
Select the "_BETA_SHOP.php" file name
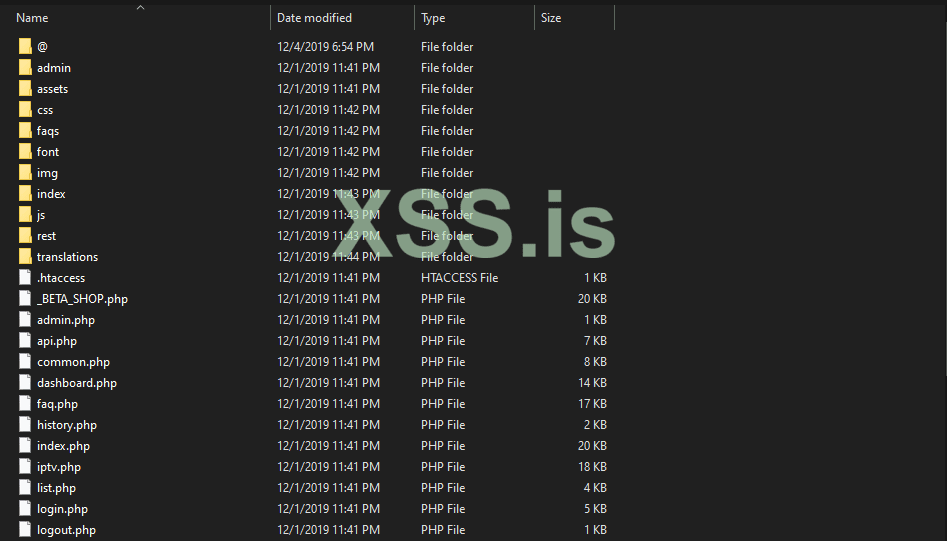82,299
